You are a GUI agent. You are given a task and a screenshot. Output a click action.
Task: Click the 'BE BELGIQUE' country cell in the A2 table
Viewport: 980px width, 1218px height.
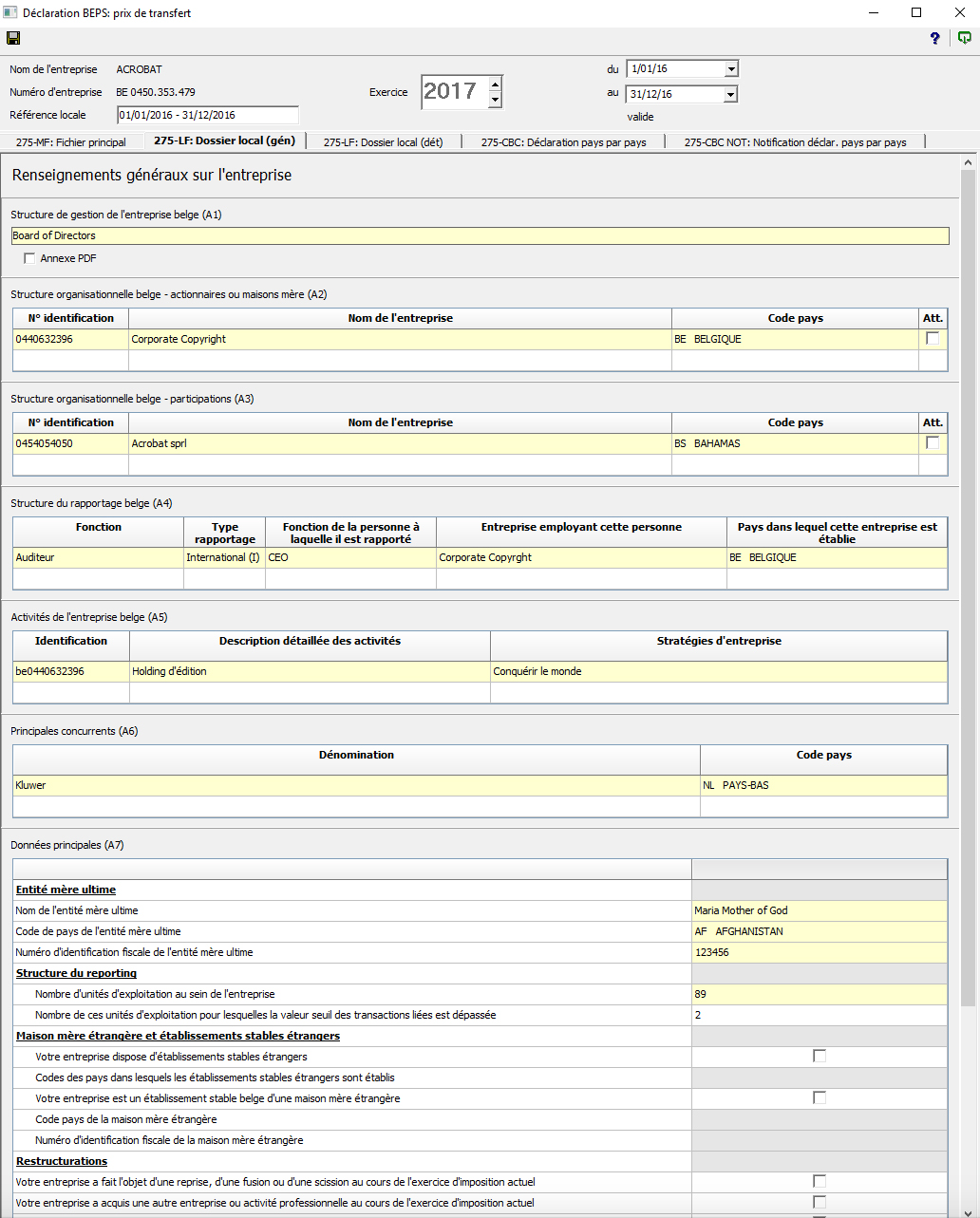796,339
